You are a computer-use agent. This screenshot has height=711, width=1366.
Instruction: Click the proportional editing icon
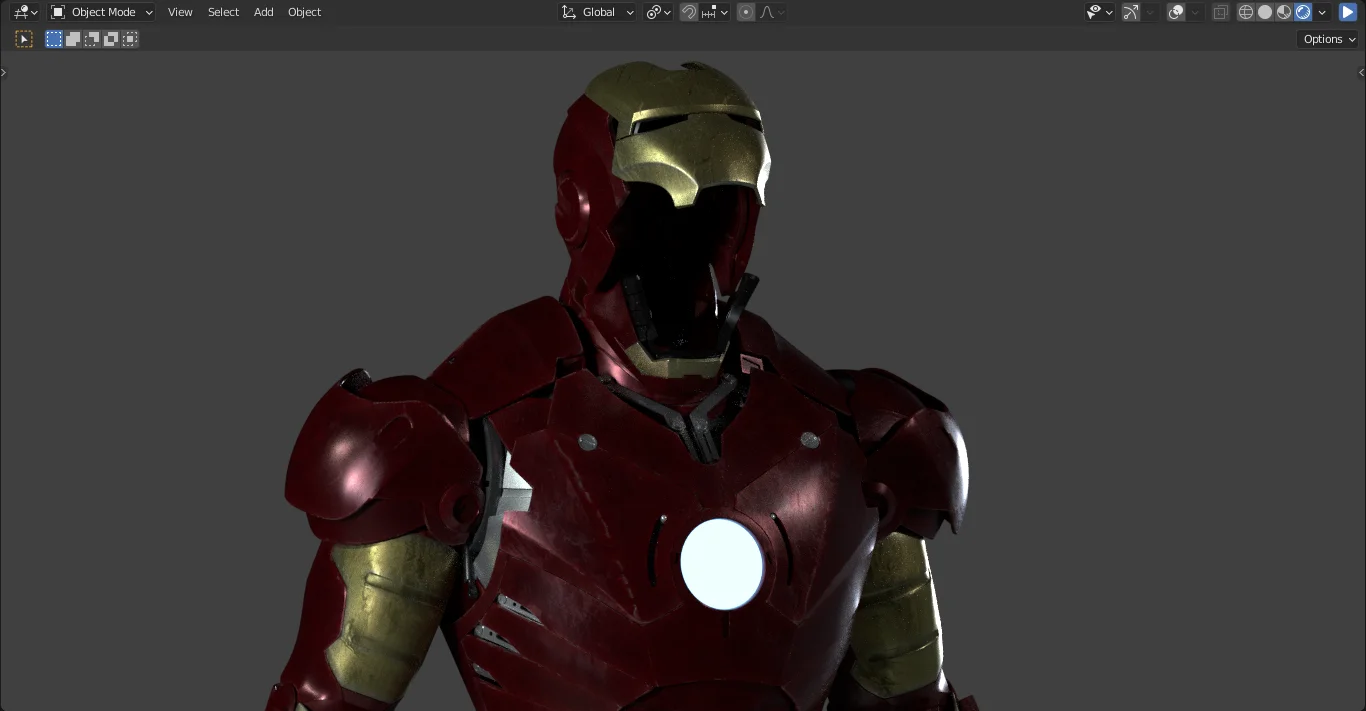coord(746,11)
